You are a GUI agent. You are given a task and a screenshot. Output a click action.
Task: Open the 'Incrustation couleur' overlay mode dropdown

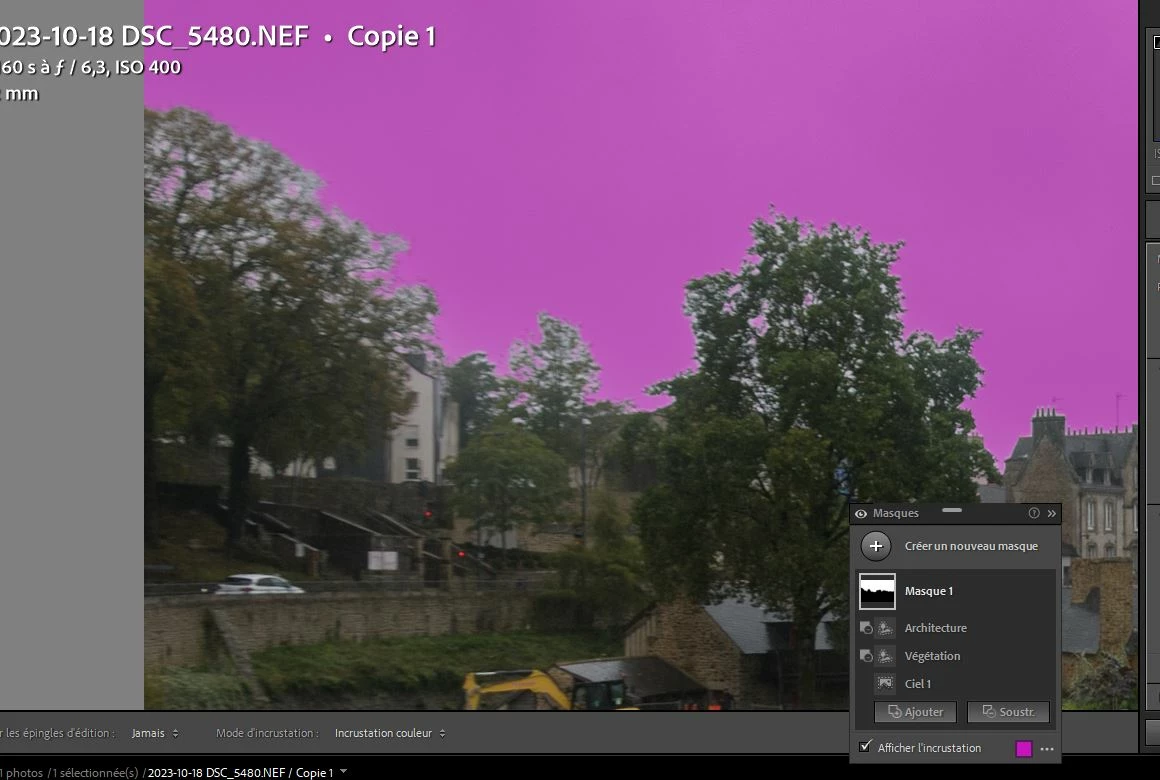(x=390, y=733)
